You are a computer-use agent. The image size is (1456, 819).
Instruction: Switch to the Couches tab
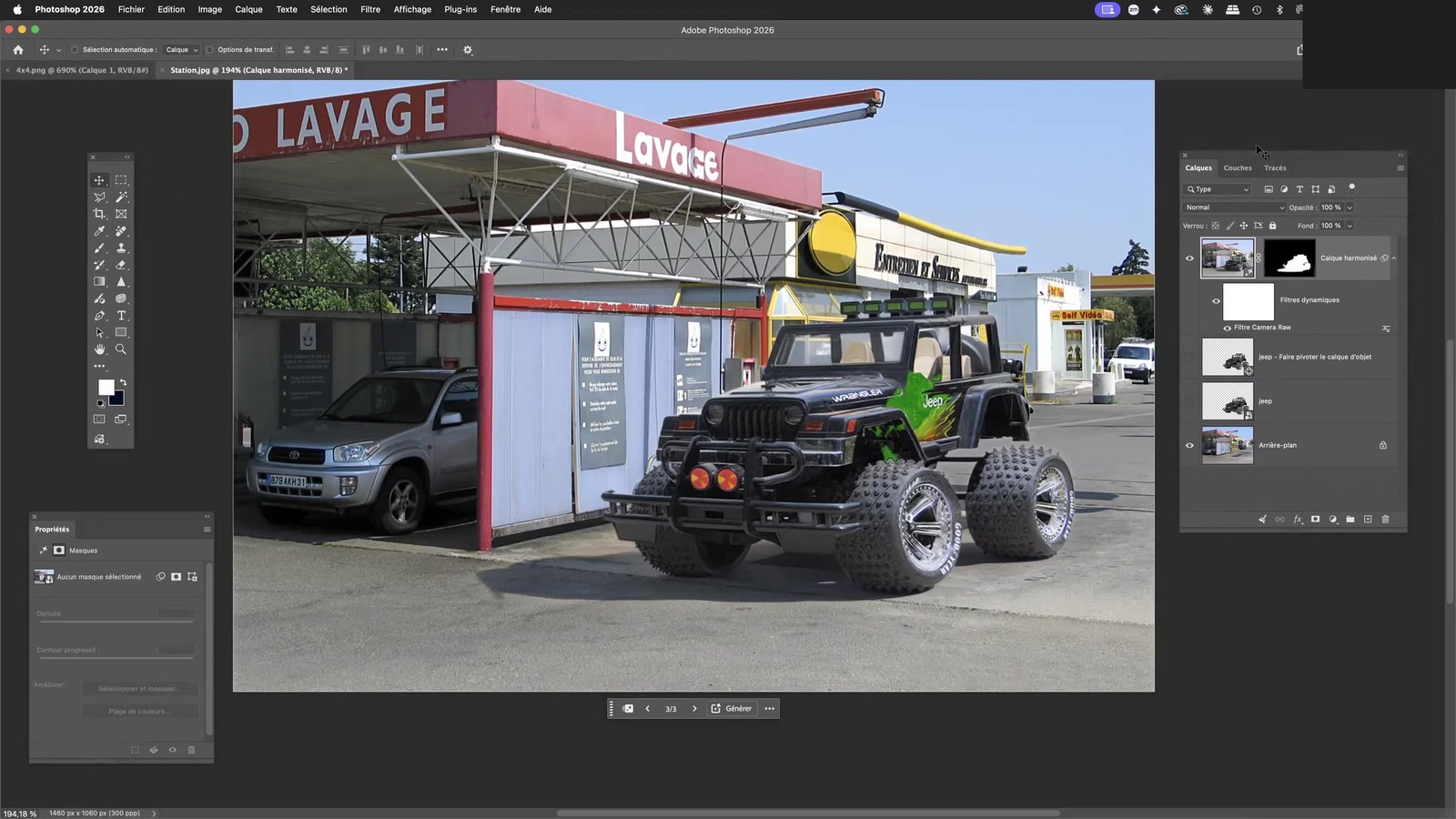point(1238,168)
